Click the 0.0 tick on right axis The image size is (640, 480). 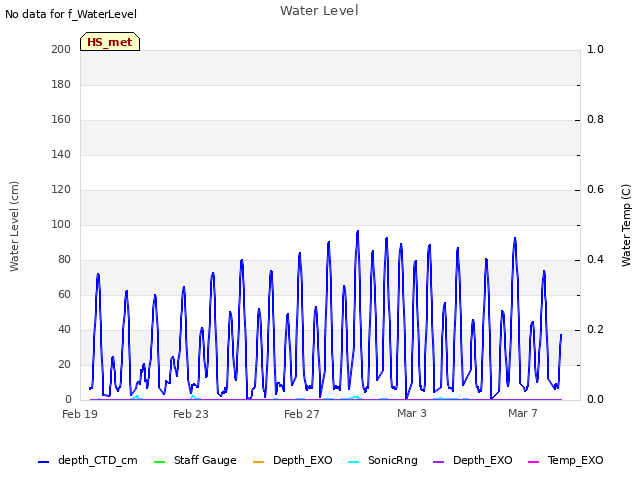pos(595,400)
